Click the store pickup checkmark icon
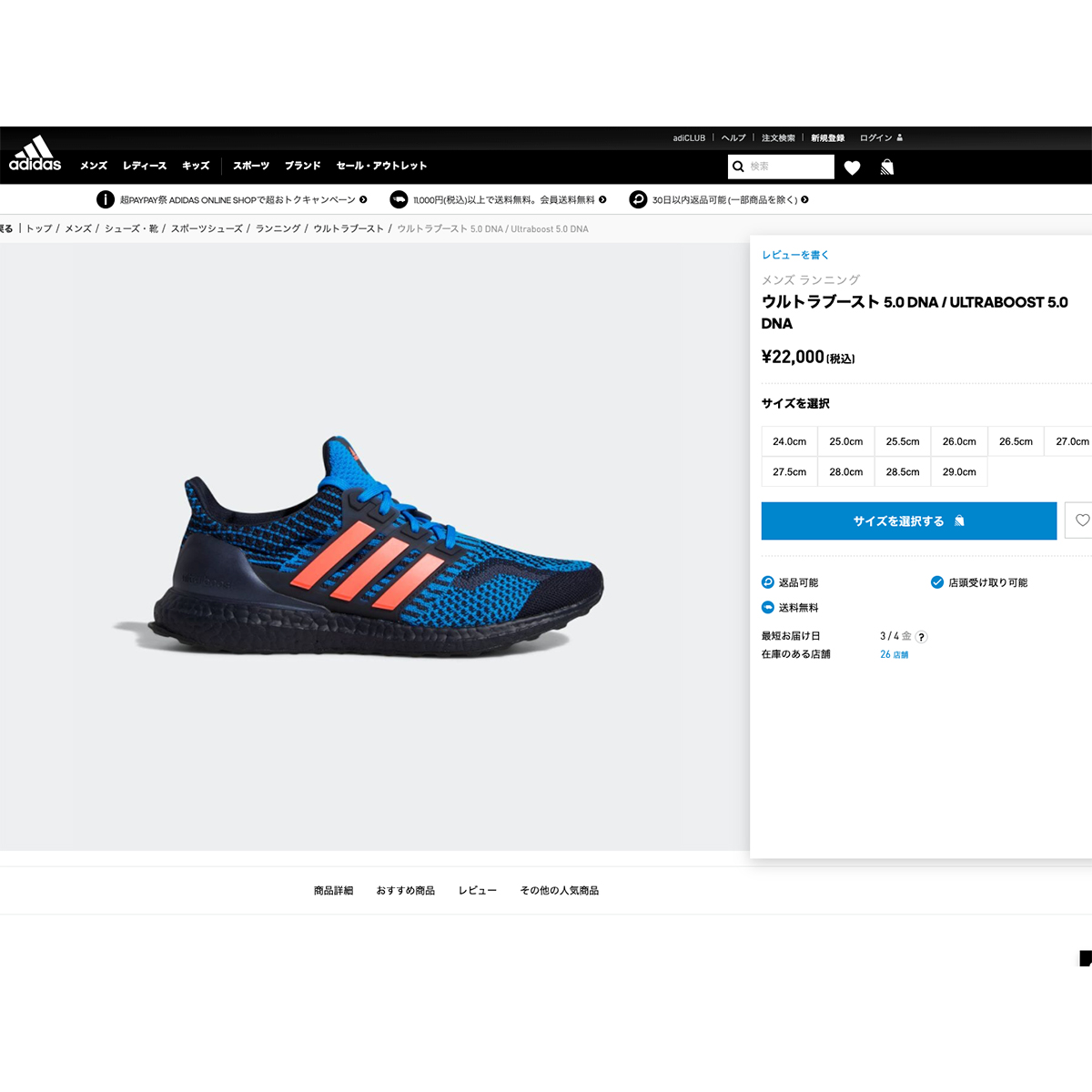Image resolution: width=1092 pixels, height=1092 pixels. [937, 582]
